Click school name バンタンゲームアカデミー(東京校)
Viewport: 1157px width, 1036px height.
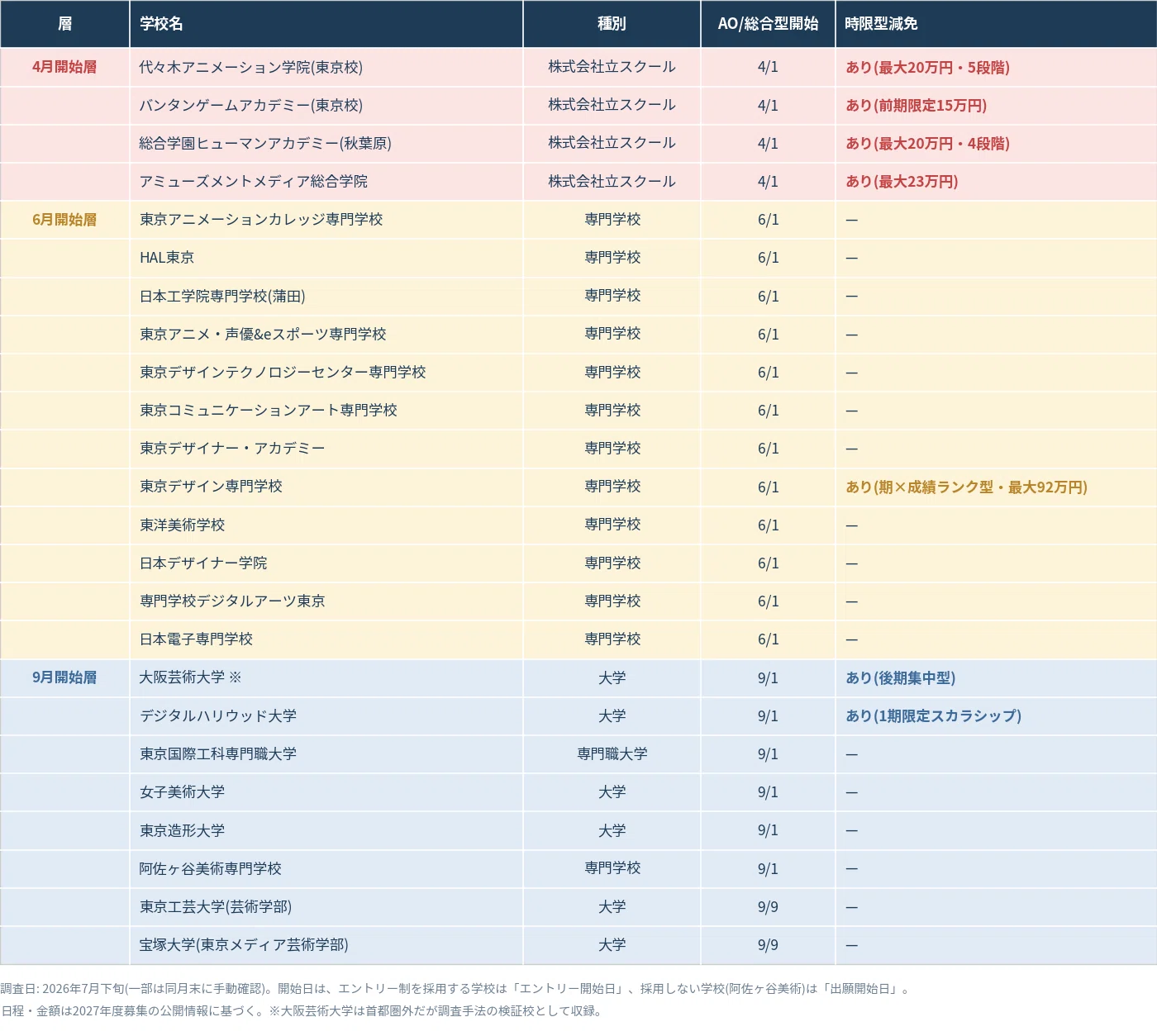tap(251, 106)
